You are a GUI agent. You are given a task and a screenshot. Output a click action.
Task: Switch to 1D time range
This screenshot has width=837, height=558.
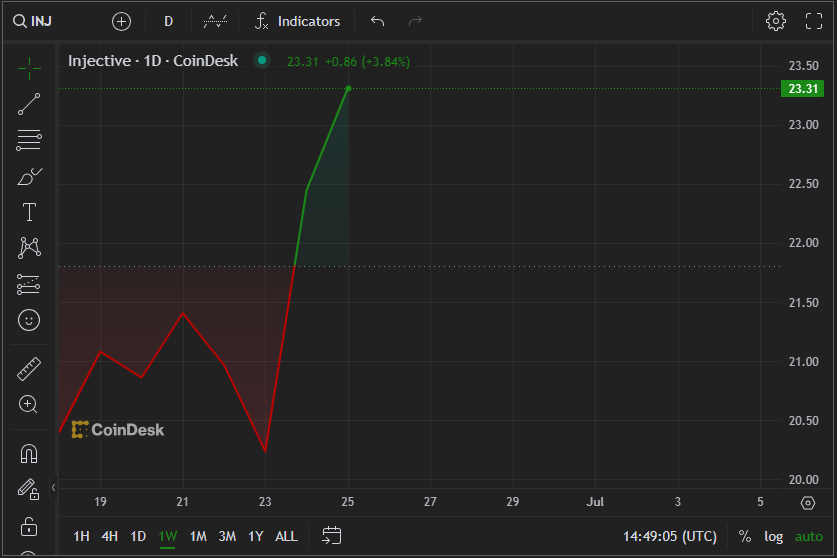[x=138, y=536]
